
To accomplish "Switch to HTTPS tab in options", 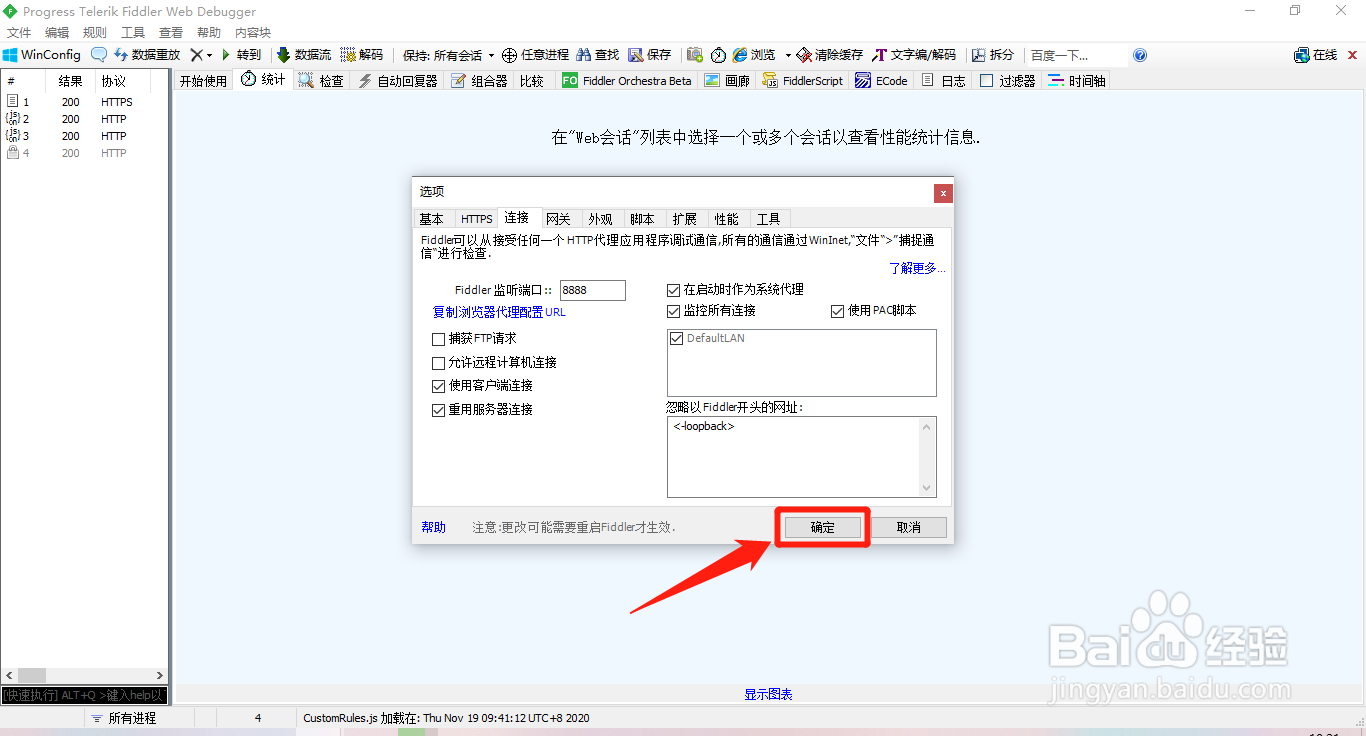I will point(477,219).
